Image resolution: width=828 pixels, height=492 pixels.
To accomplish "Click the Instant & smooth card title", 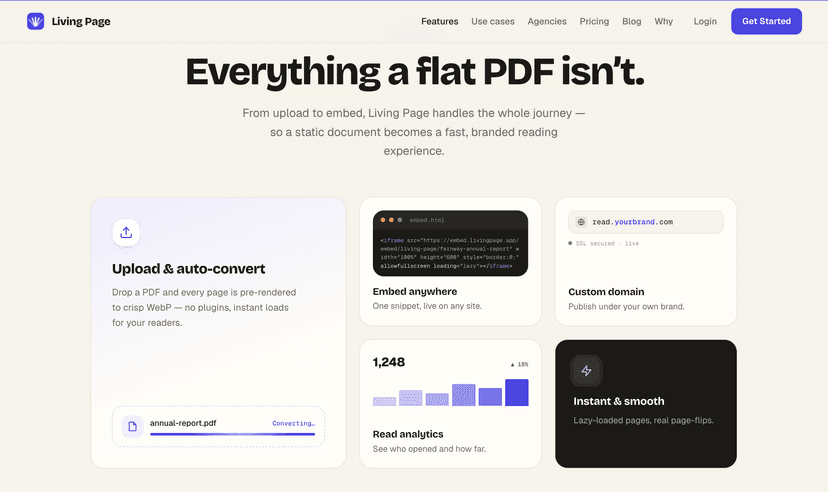I will tap(619, 401).
